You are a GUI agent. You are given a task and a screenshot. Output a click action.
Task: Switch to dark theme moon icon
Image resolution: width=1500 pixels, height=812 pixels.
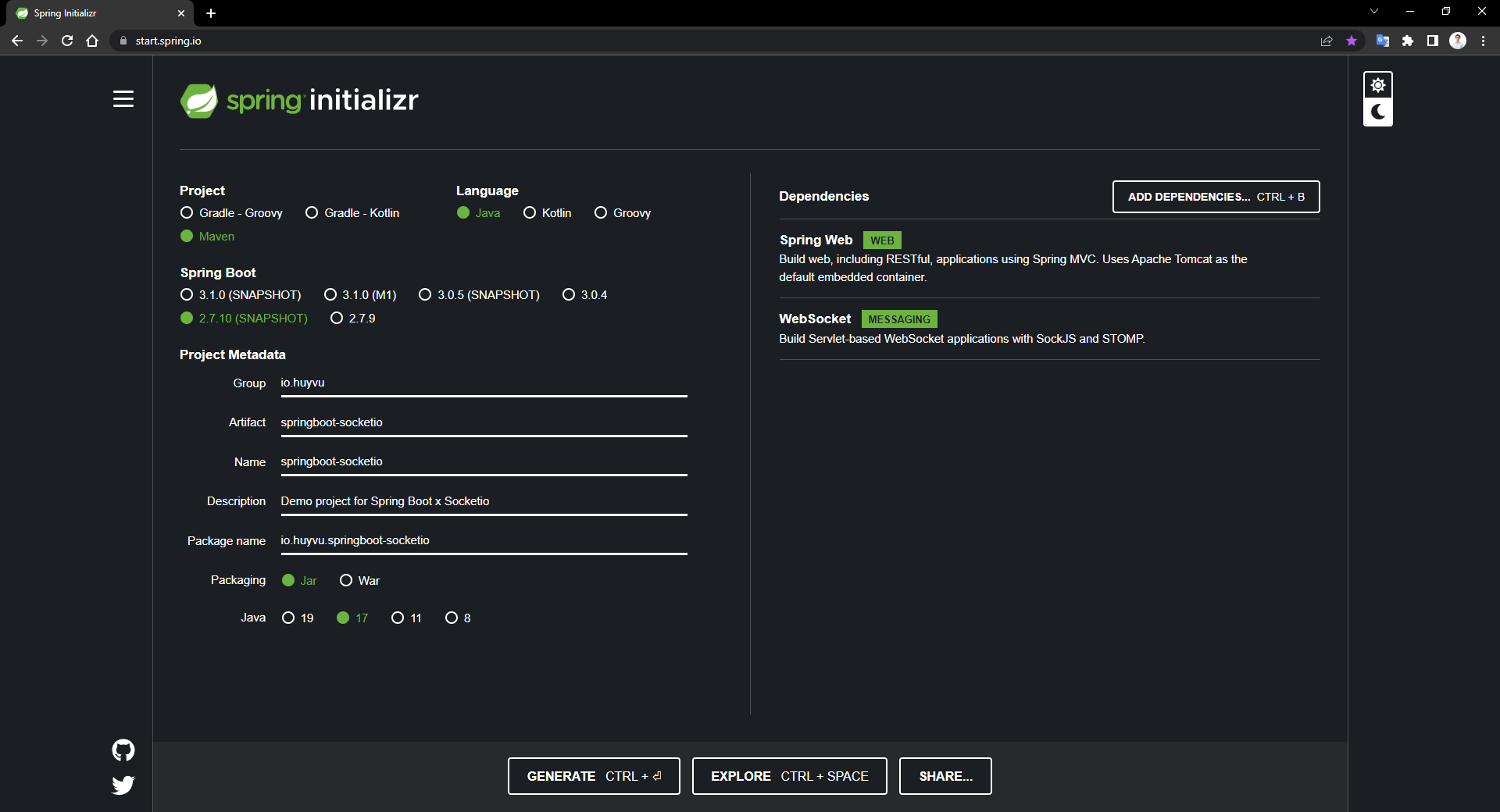click(1378, 112)
